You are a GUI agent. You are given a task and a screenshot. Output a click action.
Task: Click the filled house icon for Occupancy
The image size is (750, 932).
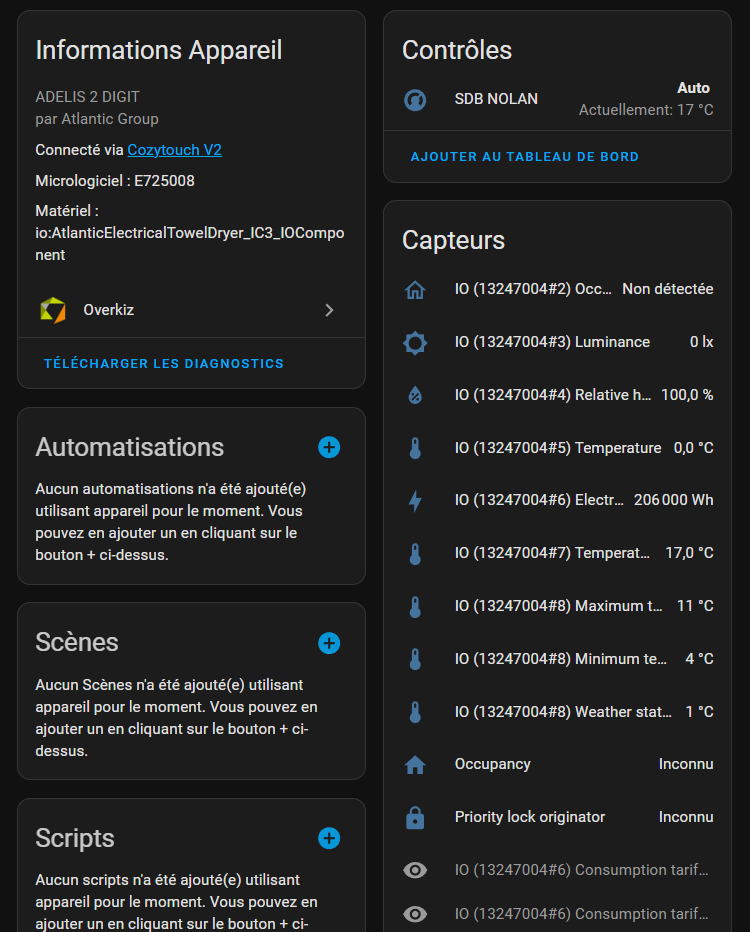415,764
